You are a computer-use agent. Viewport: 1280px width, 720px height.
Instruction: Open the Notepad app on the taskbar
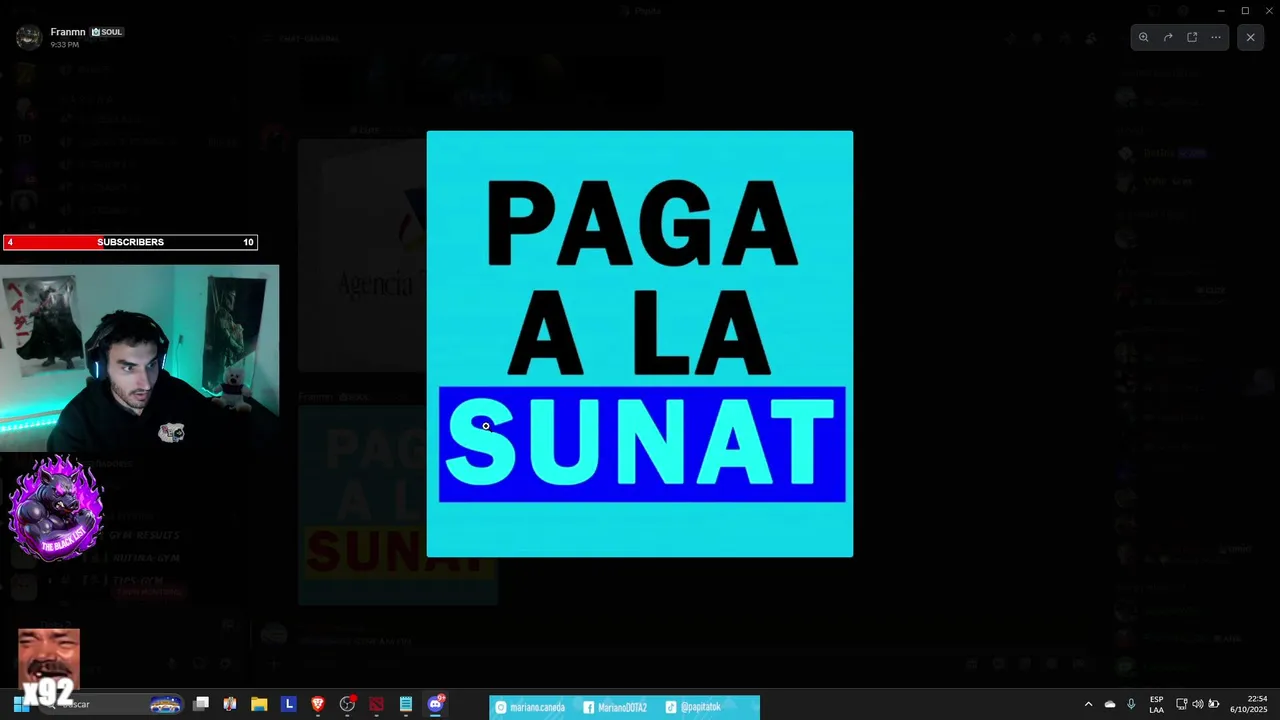(x=406, y=704)
